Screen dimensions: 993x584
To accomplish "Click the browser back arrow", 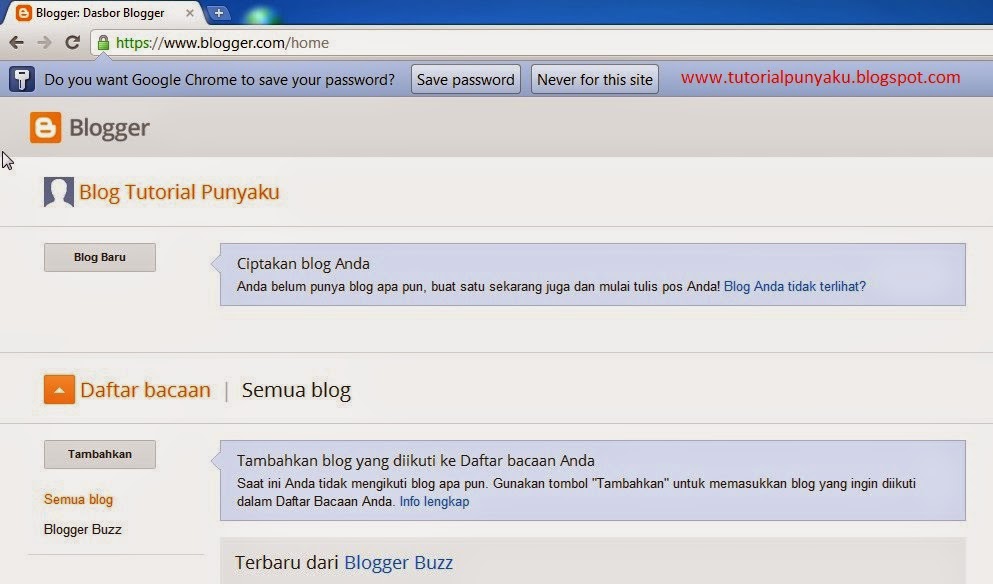I will click(16, 43).
